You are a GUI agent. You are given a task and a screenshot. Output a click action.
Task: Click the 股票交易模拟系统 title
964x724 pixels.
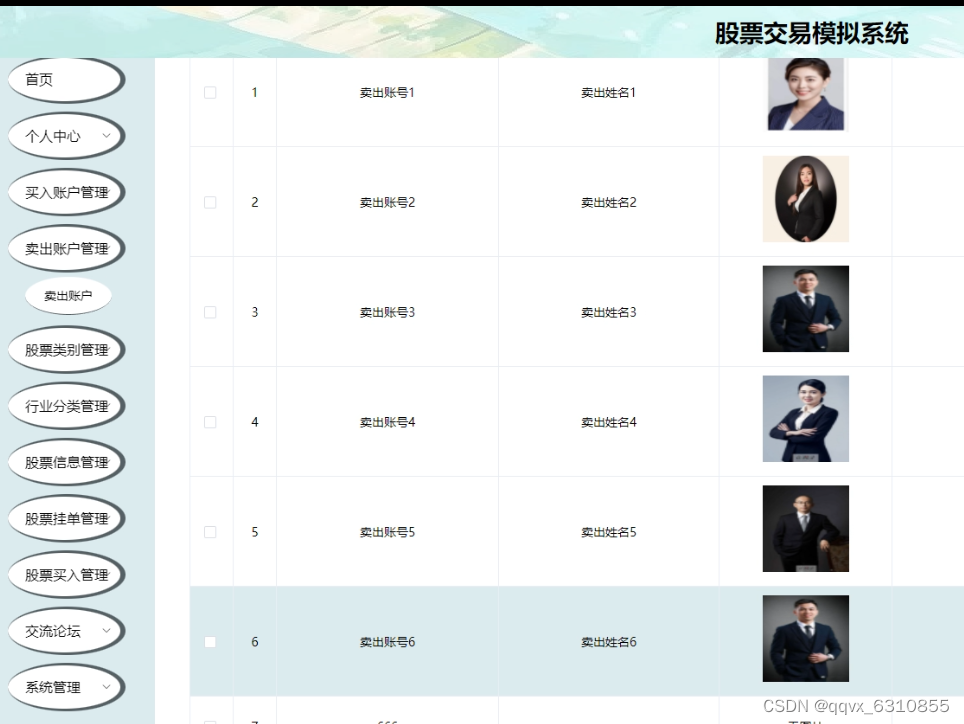[812, 33]
